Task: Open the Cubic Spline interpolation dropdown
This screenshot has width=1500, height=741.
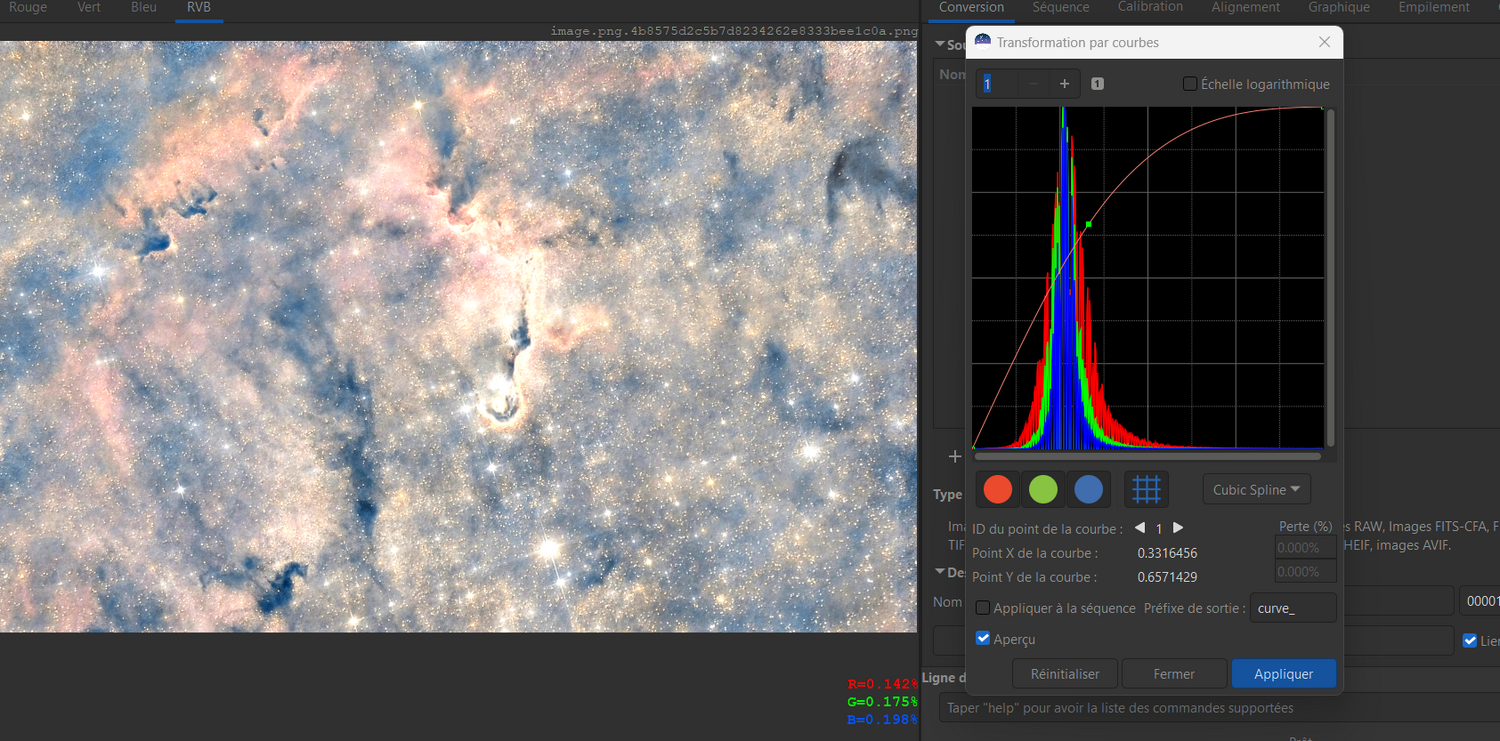Action: click(1257, 490)
